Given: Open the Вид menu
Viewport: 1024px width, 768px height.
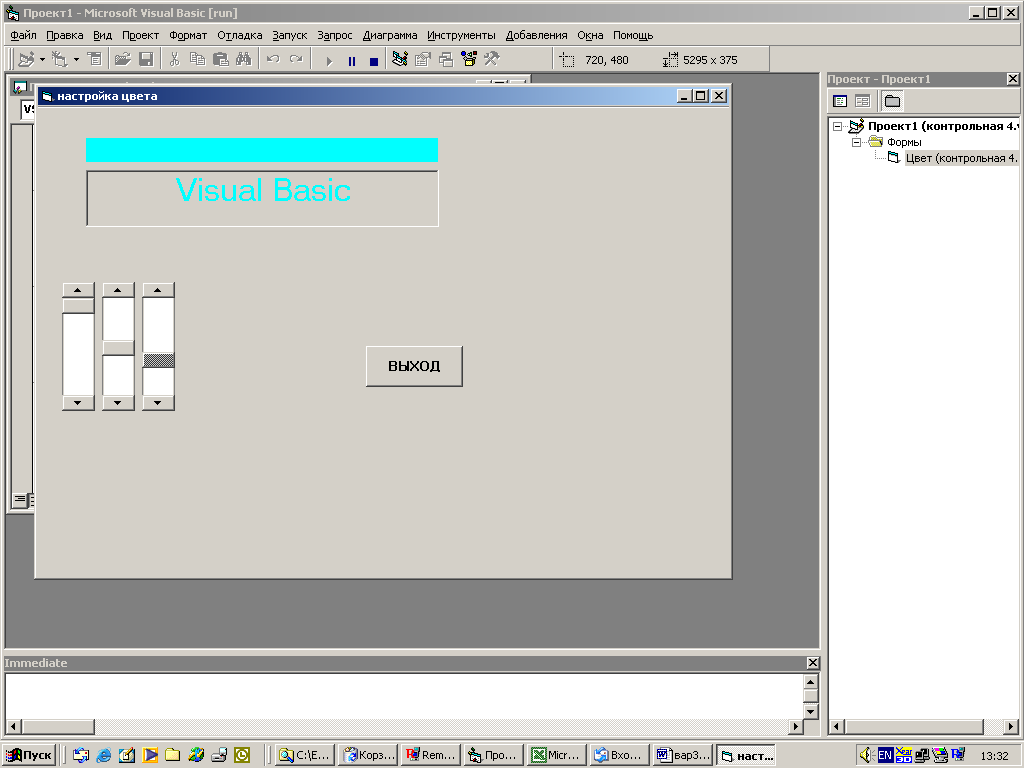Looking at the screenshot, I should (x=103, y=35).
